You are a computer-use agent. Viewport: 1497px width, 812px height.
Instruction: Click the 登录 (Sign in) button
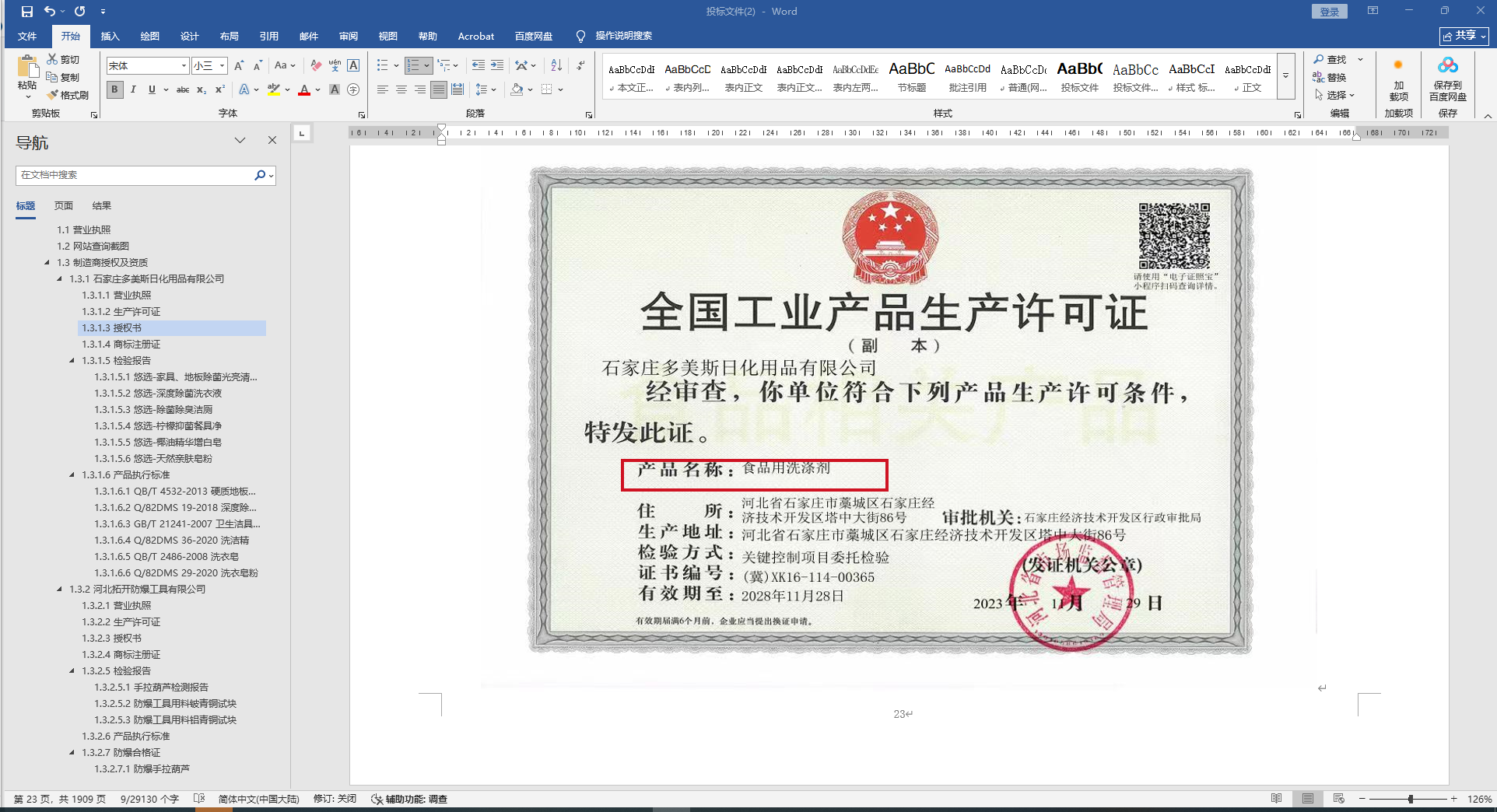(x=1330, y=12)
